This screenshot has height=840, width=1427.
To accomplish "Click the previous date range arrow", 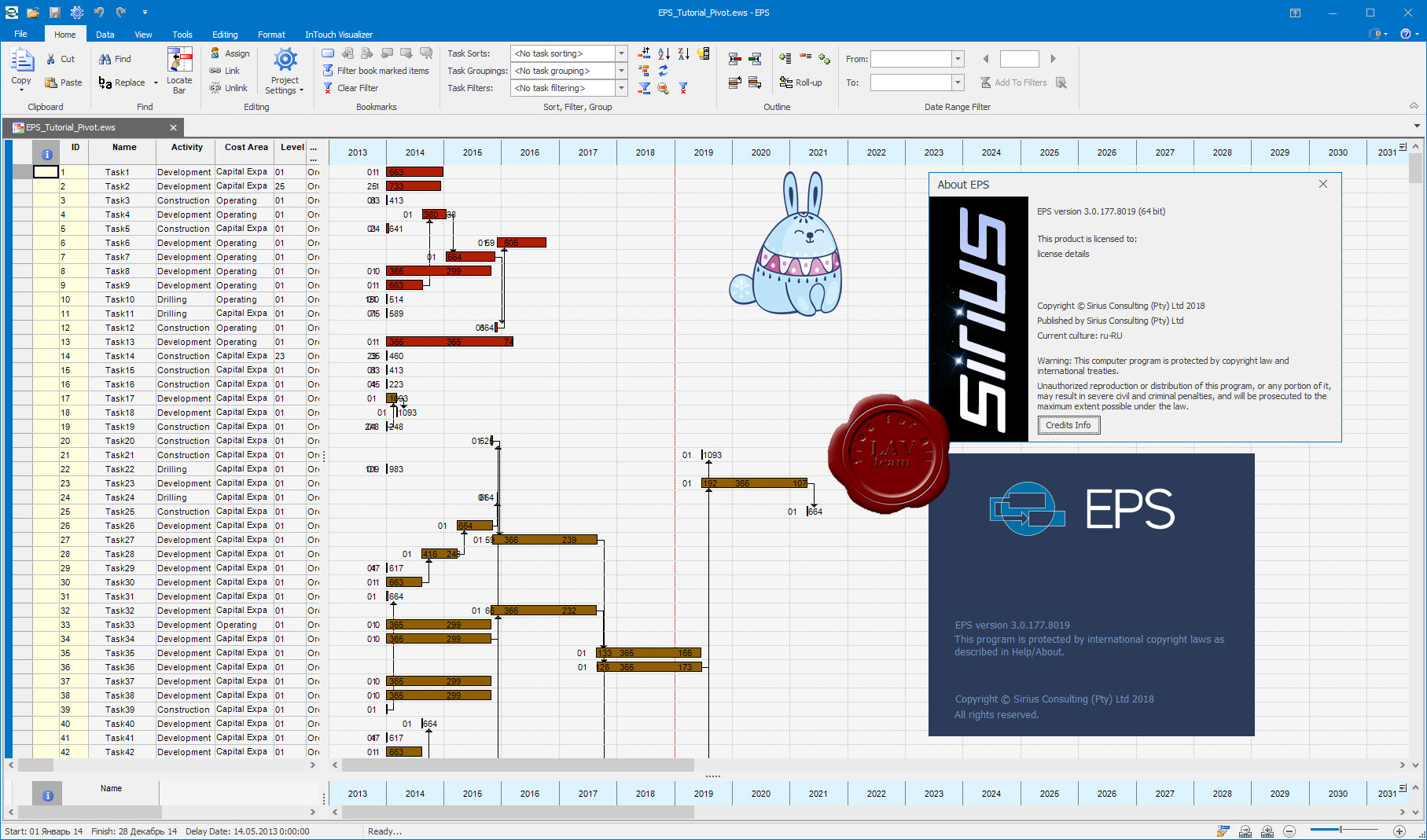I will [x=986, y=59].
